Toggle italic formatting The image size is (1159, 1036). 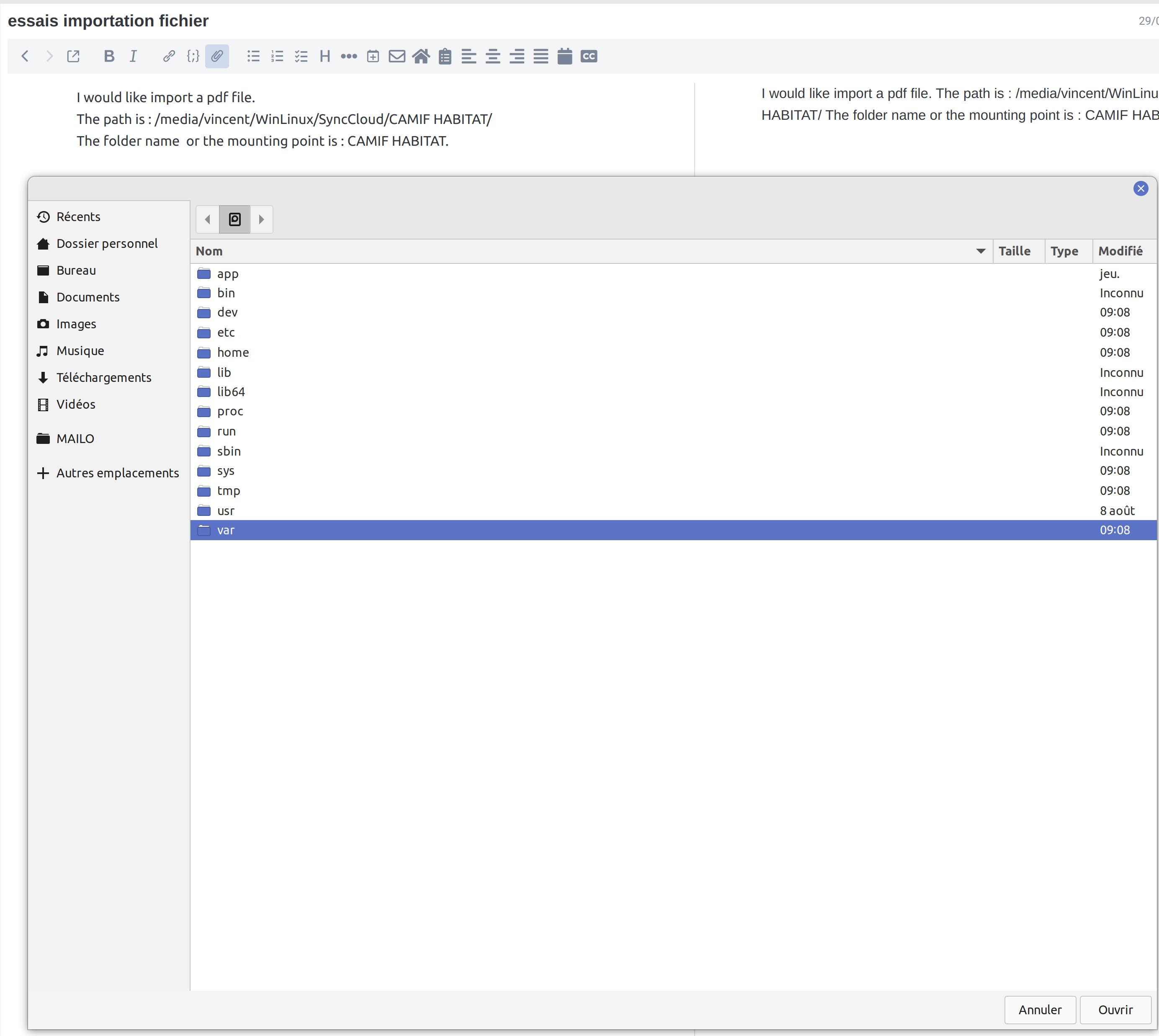(133, 56)
